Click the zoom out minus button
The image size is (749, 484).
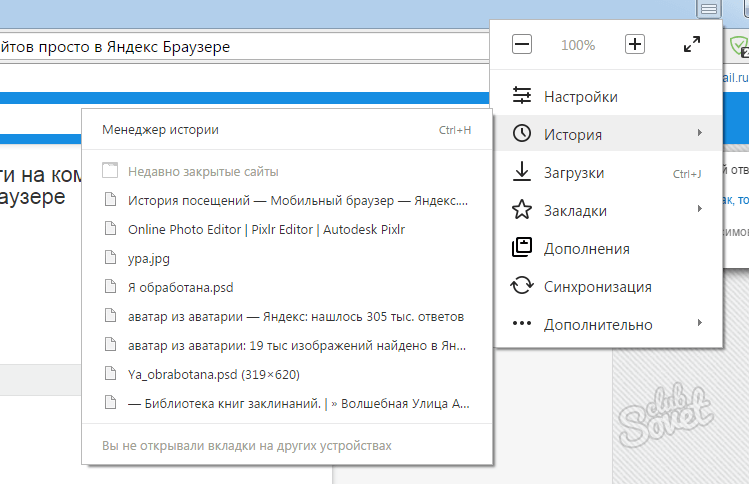click(x=522, y=45)
